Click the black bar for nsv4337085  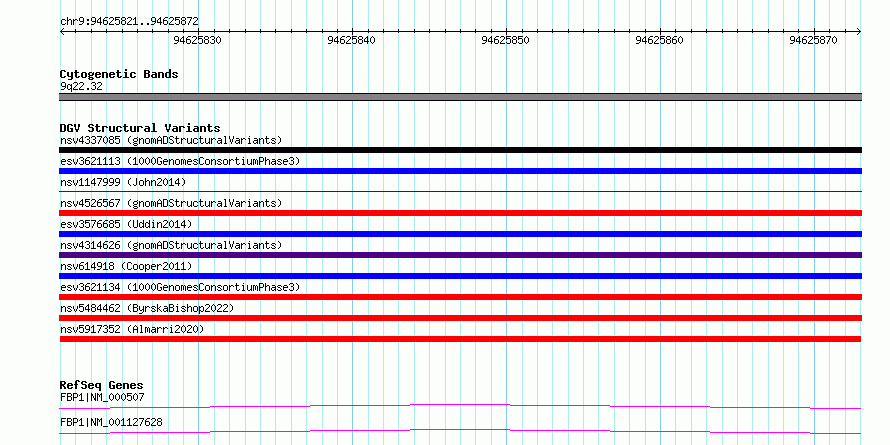point(460,150)
